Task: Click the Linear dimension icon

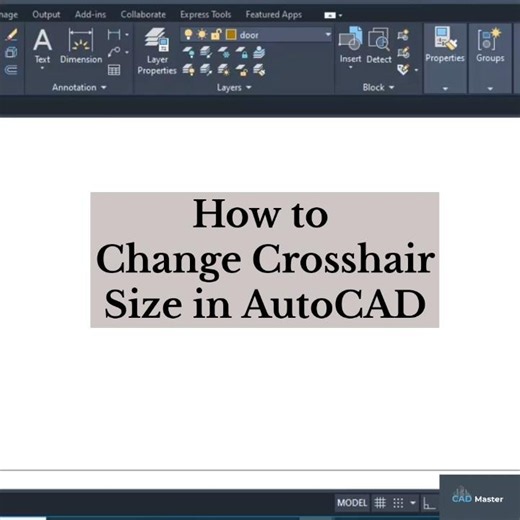Action: point(114,34)
